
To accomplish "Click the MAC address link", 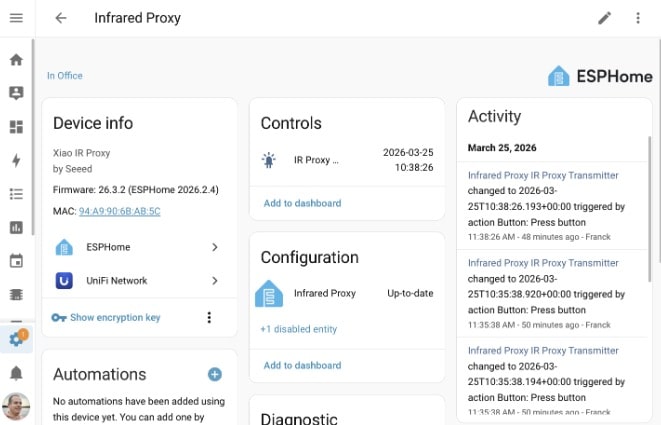I will pyautogui.click(x=120, y=211).
